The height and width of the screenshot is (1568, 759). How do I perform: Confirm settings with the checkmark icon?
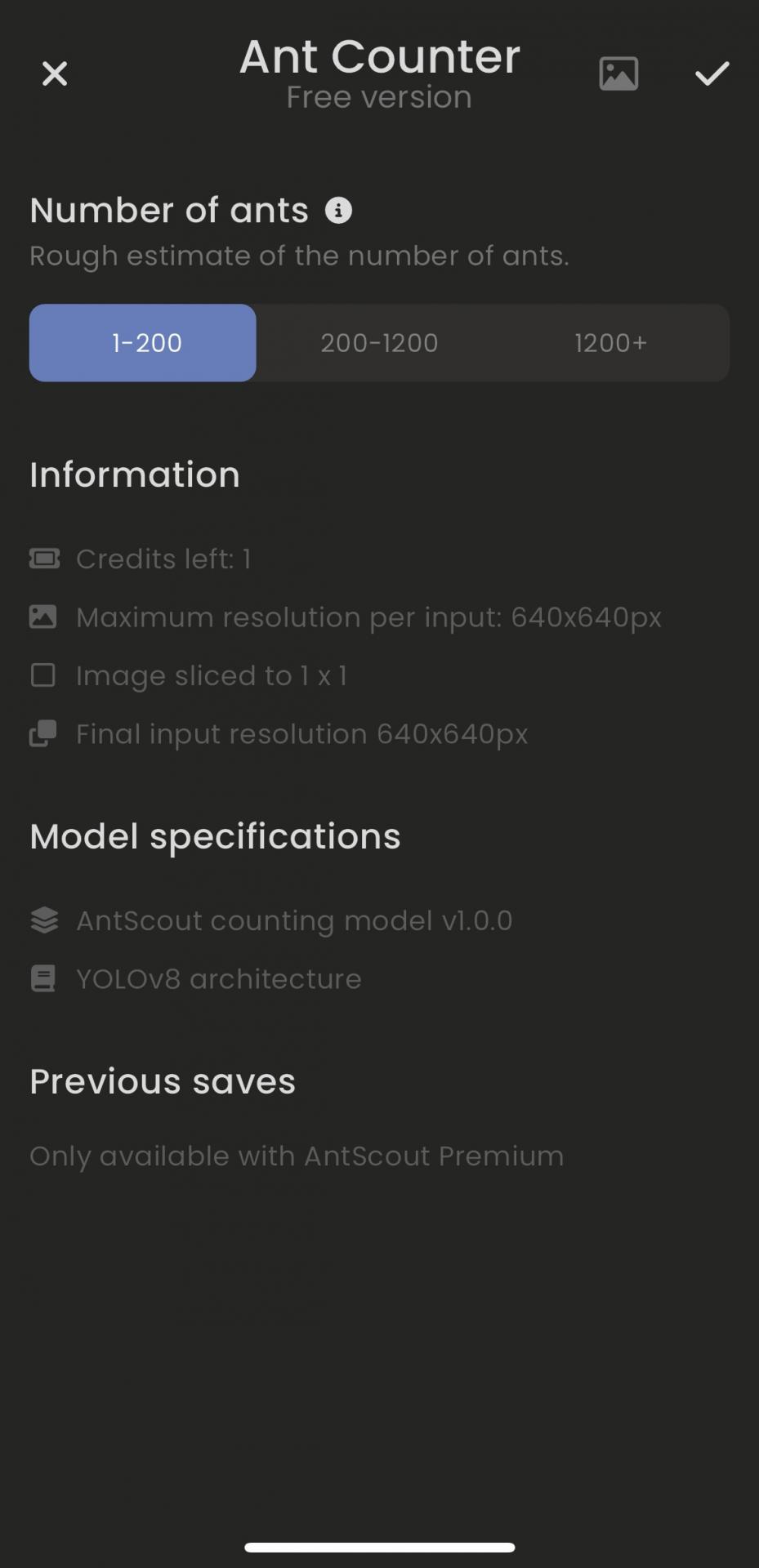[x=712, y=73]
